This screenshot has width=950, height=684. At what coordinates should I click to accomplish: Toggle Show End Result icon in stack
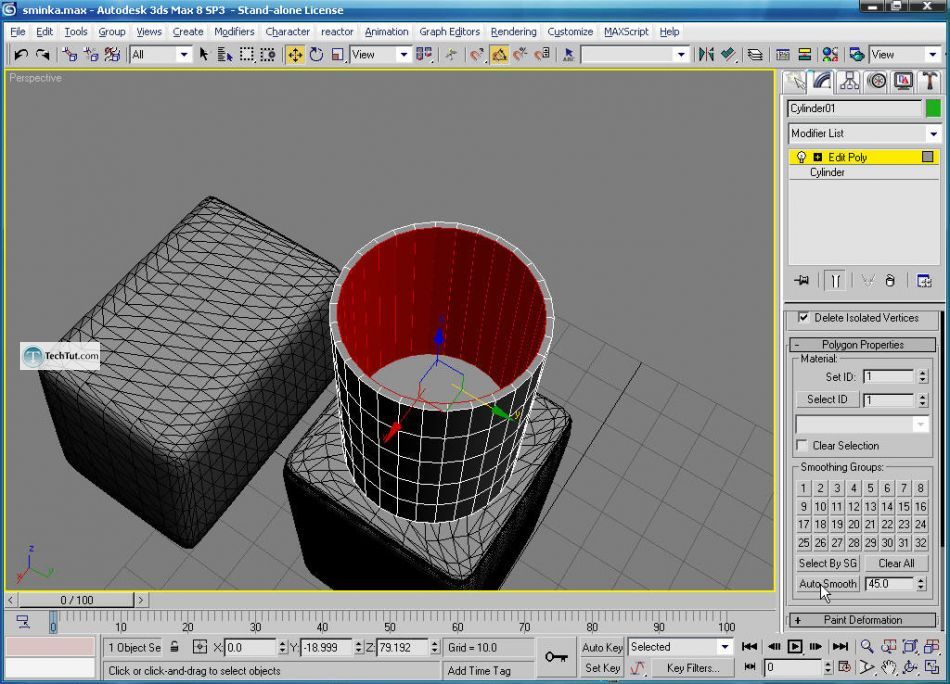coord(835,281)
